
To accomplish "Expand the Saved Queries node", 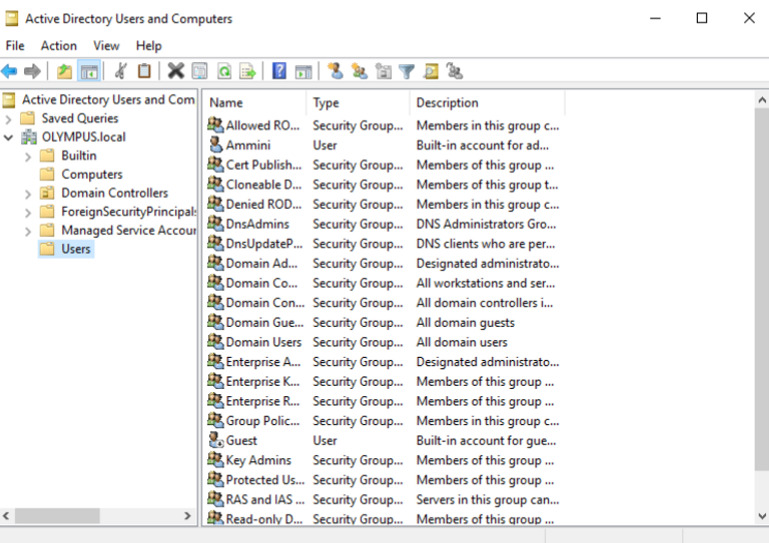I will [9, 118].
